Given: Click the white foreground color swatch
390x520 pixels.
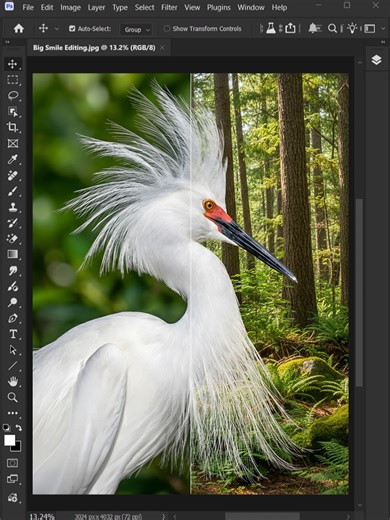Looking at the screenshot, I should pyautogui.click(x=9, y=440).
